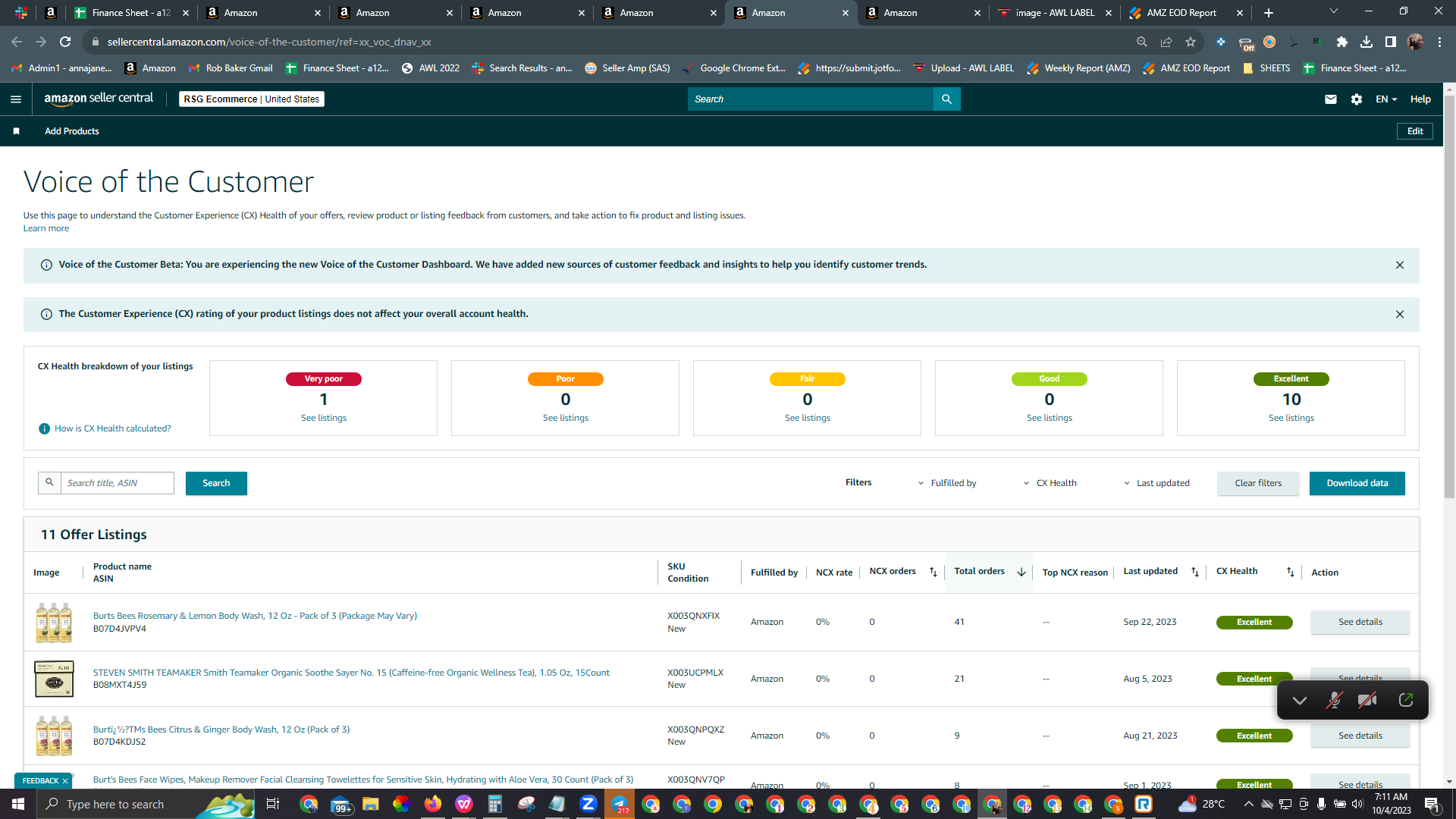Open the Windows notification center
This screenshot has height=819, width=1456.
tap(1432, 804)
